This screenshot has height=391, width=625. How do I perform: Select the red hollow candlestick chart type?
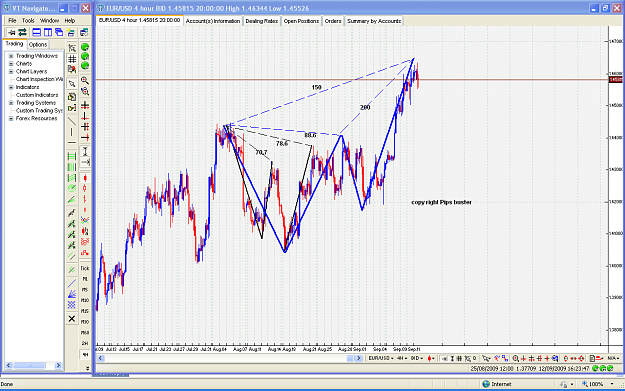[x=85, y=188]
